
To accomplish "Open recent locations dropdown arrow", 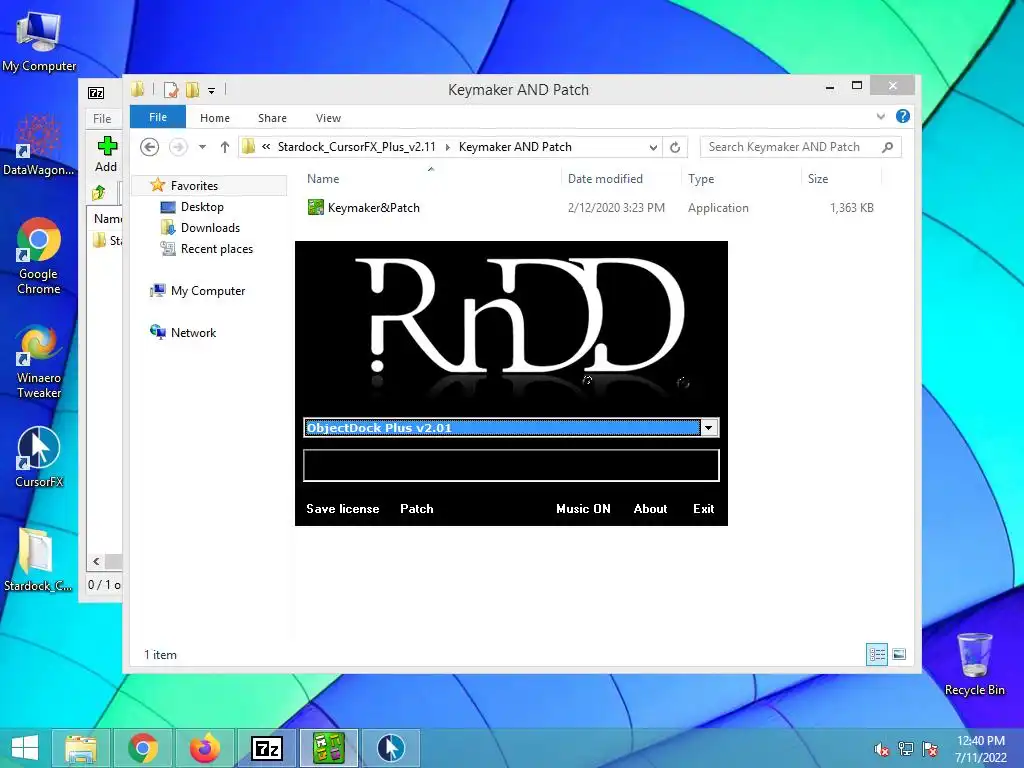I will (x=202, y=147).
